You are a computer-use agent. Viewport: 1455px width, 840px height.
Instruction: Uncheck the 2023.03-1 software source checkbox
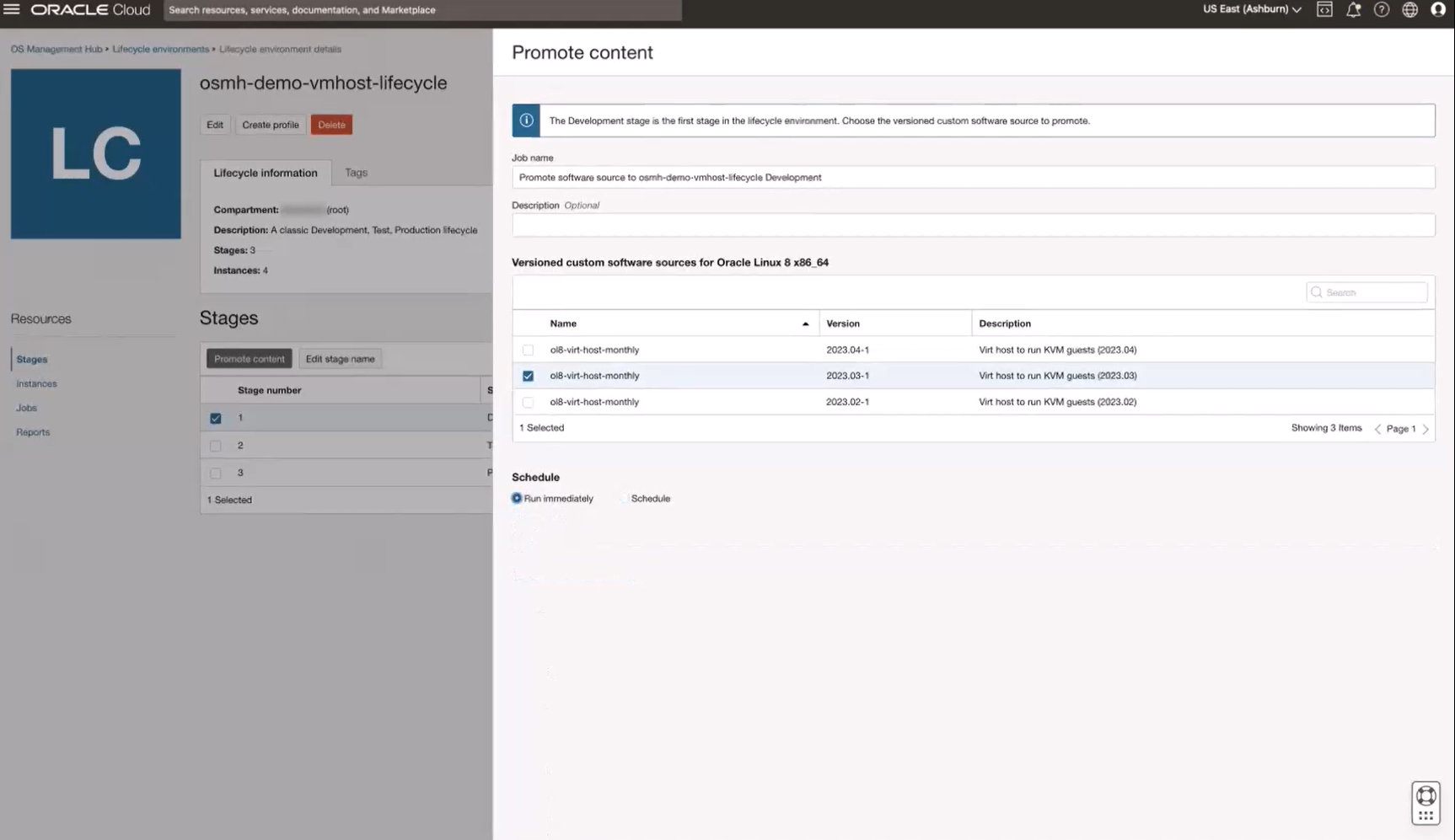tap(528, 376)
